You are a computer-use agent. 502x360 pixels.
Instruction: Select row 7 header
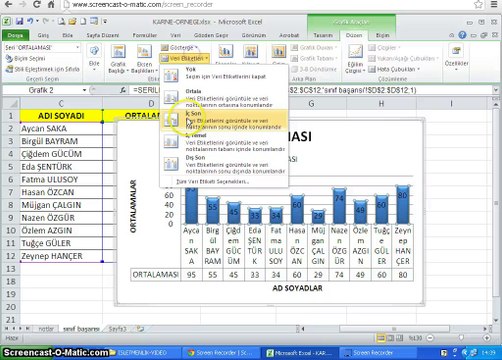[x=11, y=192]
